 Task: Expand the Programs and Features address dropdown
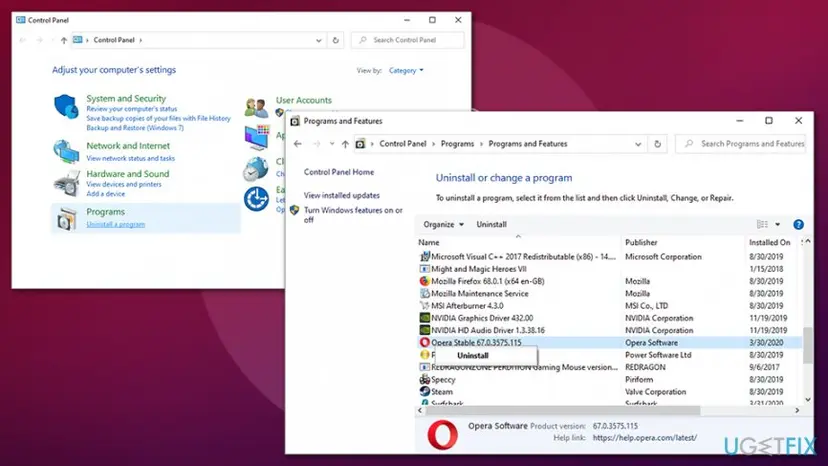[x=638, y=144]
